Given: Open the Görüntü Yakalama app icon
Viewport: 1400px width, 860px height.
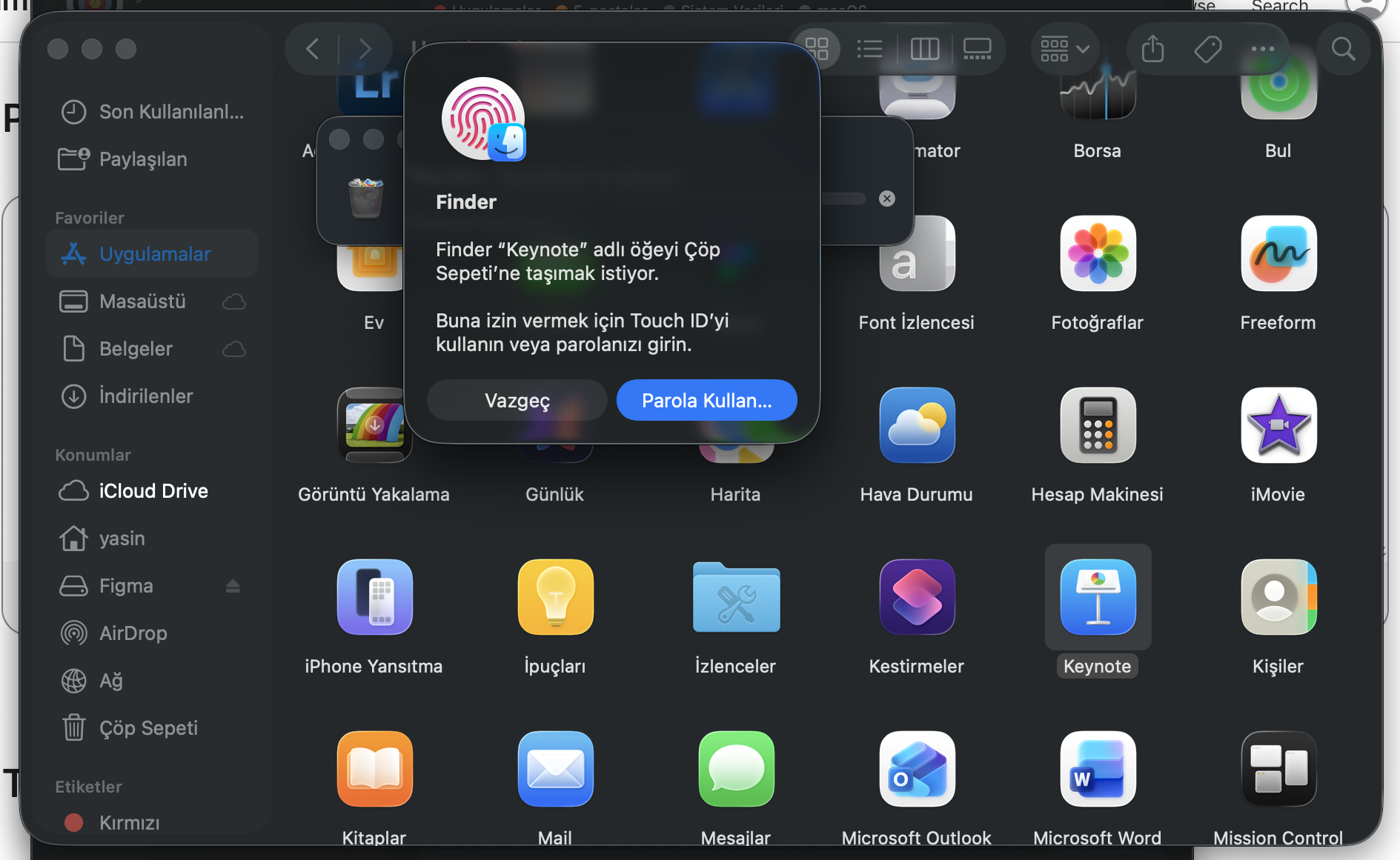Looking at the screenshot, I should (x=374, y=425).
